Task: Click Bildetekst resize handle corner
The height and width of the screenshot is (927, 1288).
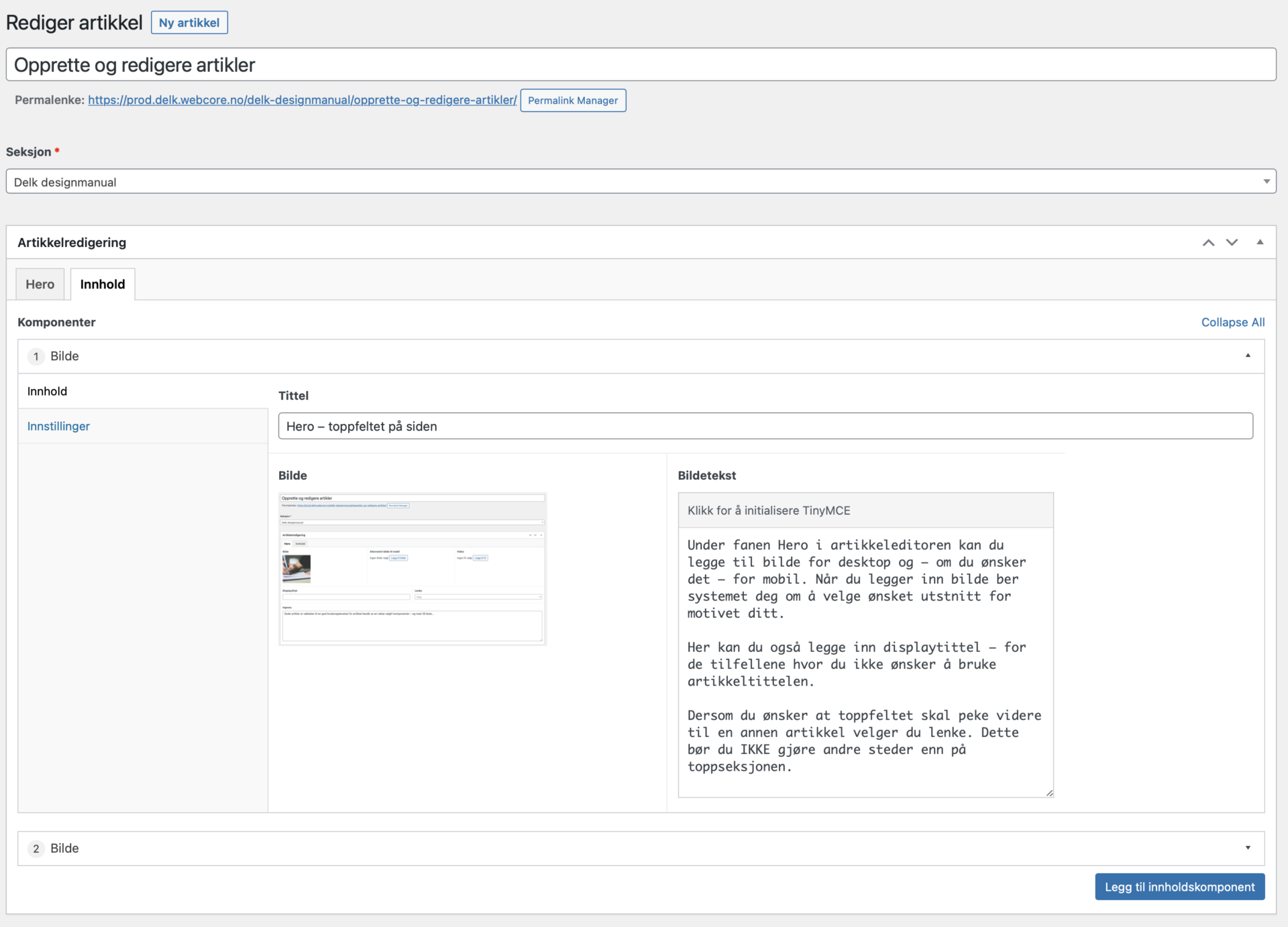Action: pyautogui.click(x=1049, y=794)
